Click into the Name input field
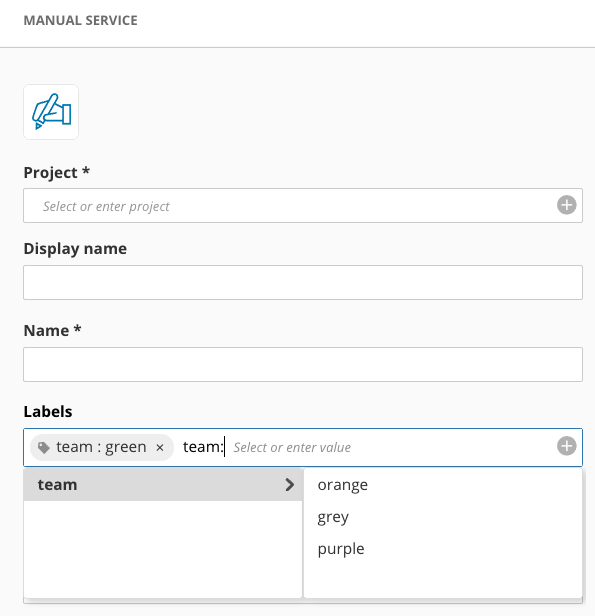The height and width of the screenshot is (616, 595). (303, 364)
